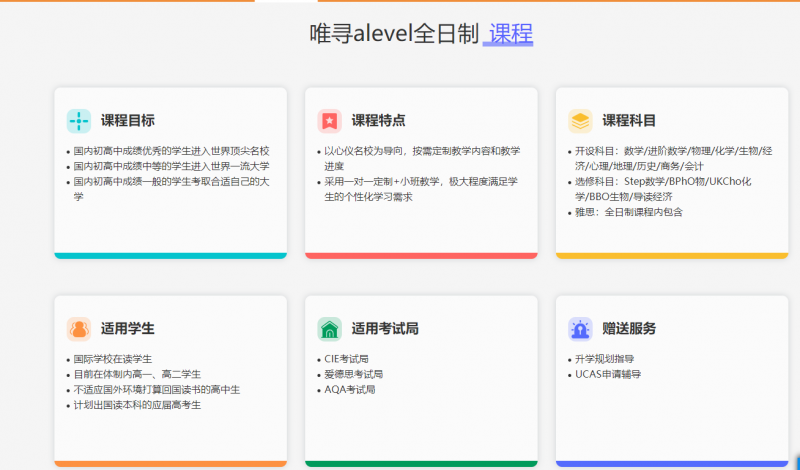This screenshot has height=470, width=800.
Task: Click the 升学规划指导 list item
Action: click(605, 359)
